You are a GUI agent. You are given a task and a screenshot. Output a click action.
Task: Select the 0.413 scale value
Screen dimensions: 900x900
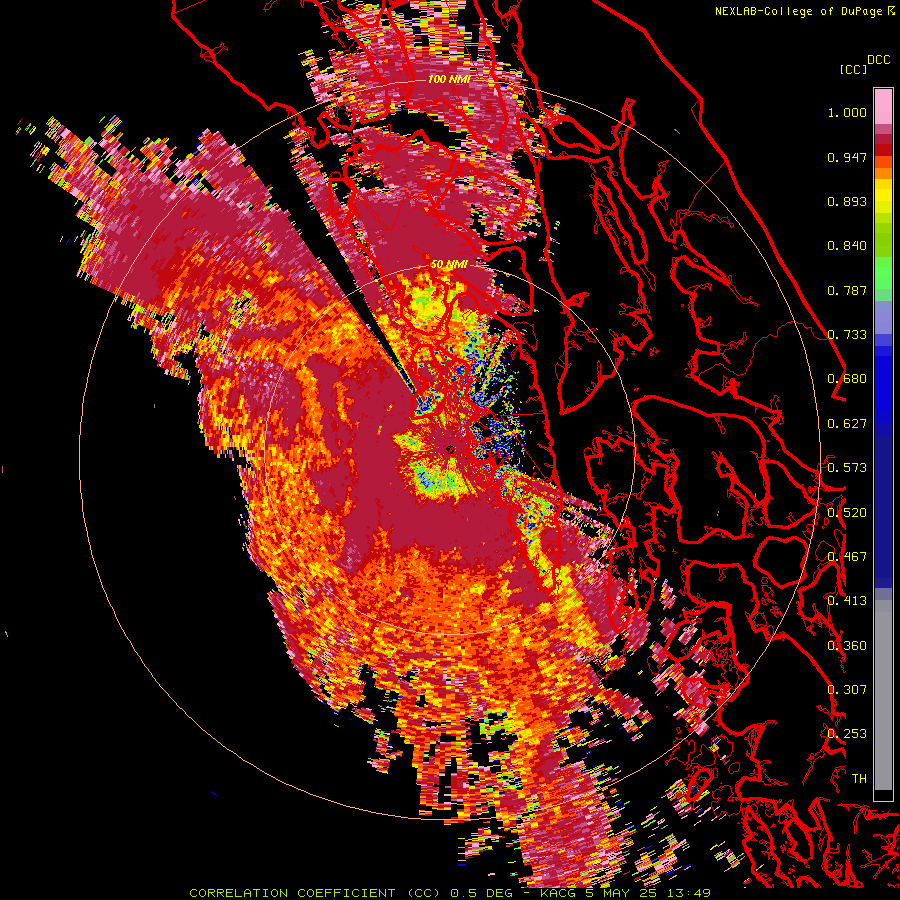pos(847,601)
